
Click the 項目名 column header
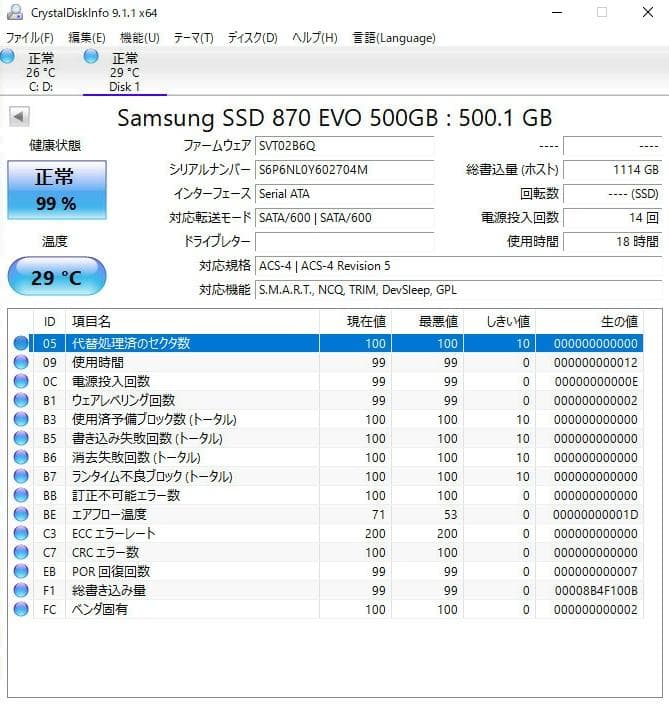click(193, 321)
